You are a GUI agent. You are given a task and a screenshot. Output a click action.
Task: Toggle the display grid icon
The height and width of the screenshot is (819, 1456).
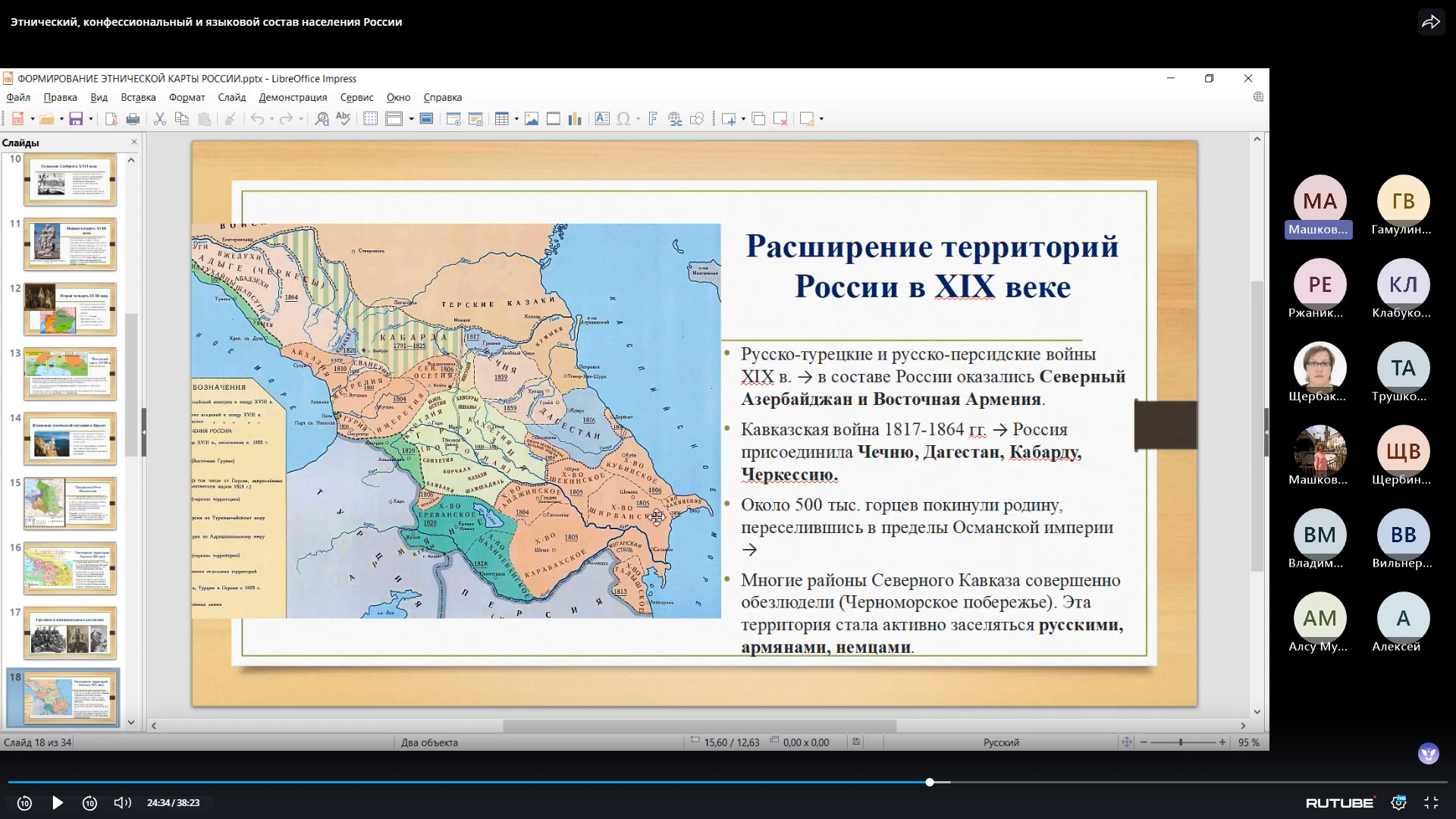pyautogui.click(x=370, y=119)
